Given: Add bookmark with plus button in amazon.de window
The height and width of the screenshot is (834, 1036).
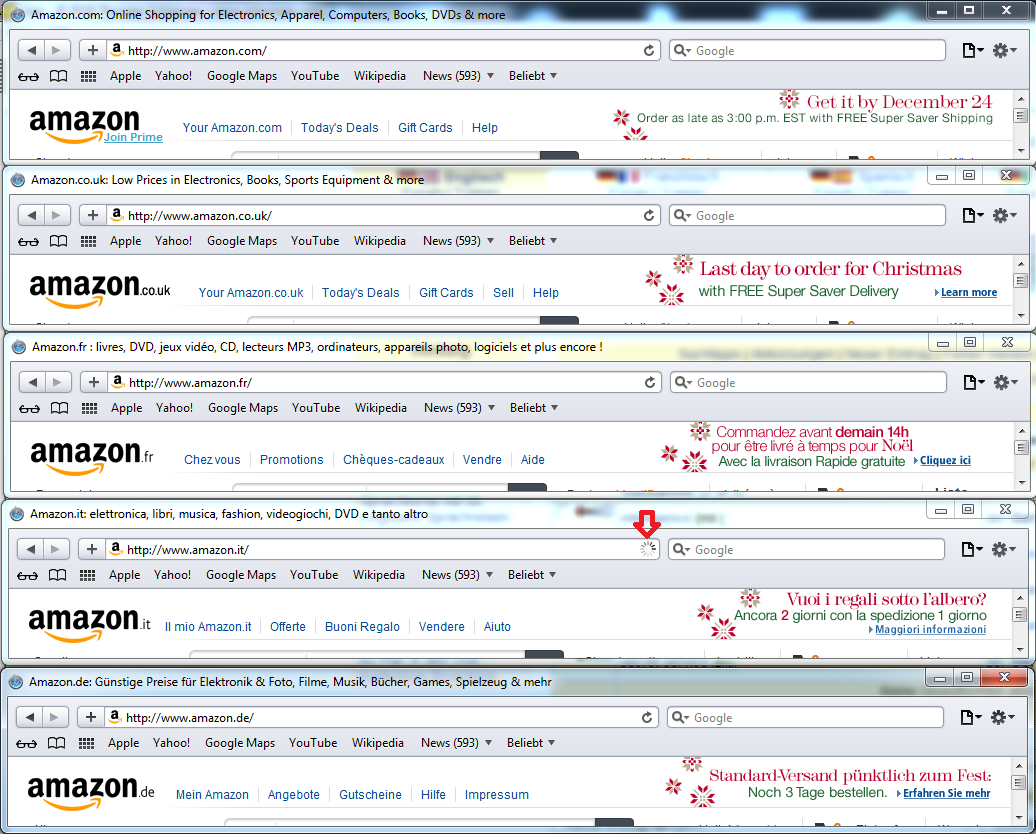Looking at the screenshot, I should (91, 718).
